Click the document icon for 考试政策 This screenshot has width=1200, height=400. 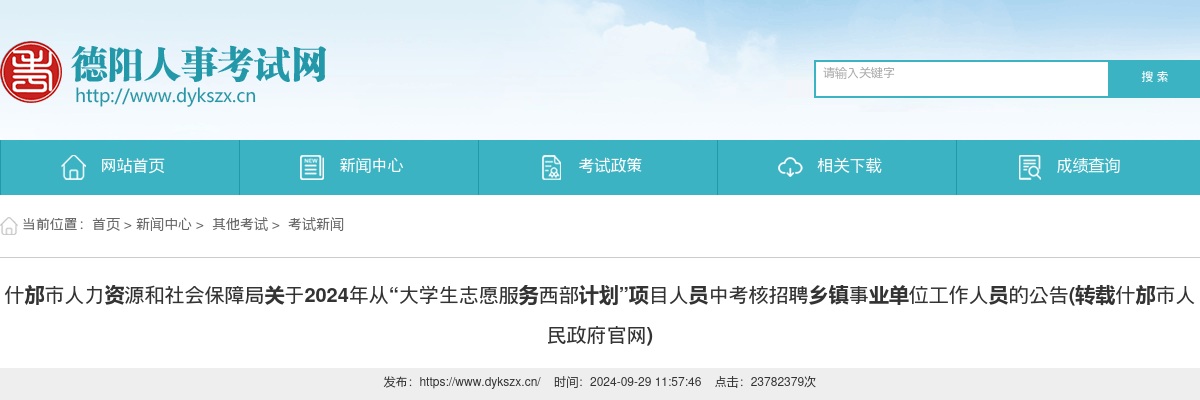(x=551, y=167)
